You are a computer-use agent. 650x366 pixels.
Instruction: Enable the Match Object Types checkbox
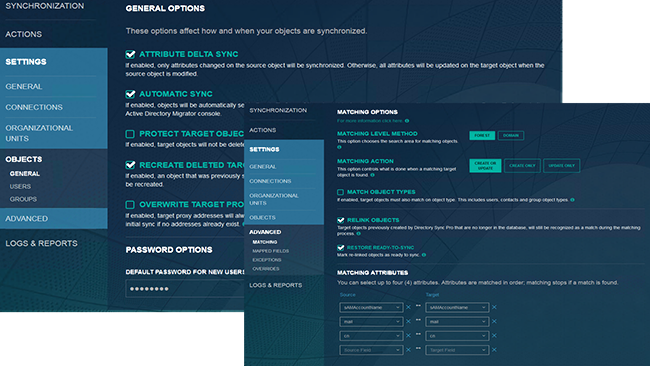[x=340, y=192]
